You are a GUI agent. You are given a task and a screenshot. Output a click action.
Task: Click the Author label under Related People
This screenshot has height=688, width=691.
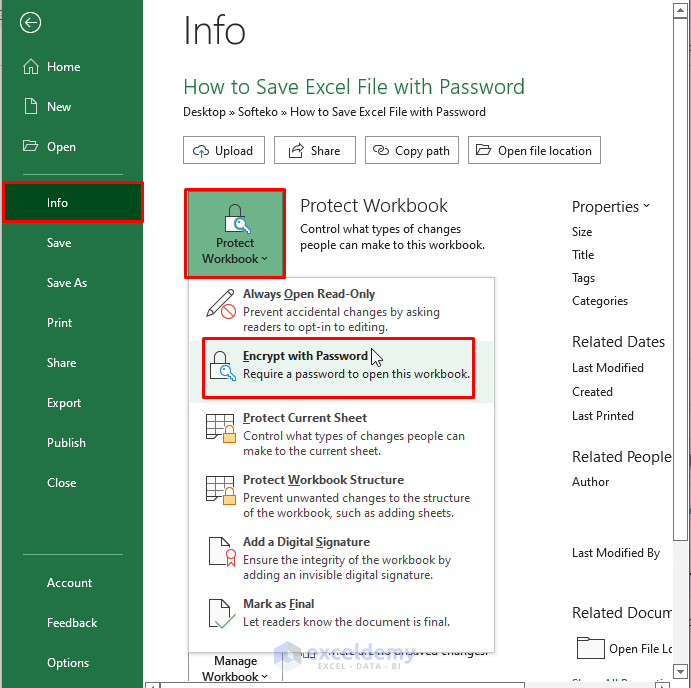(590, 482)
